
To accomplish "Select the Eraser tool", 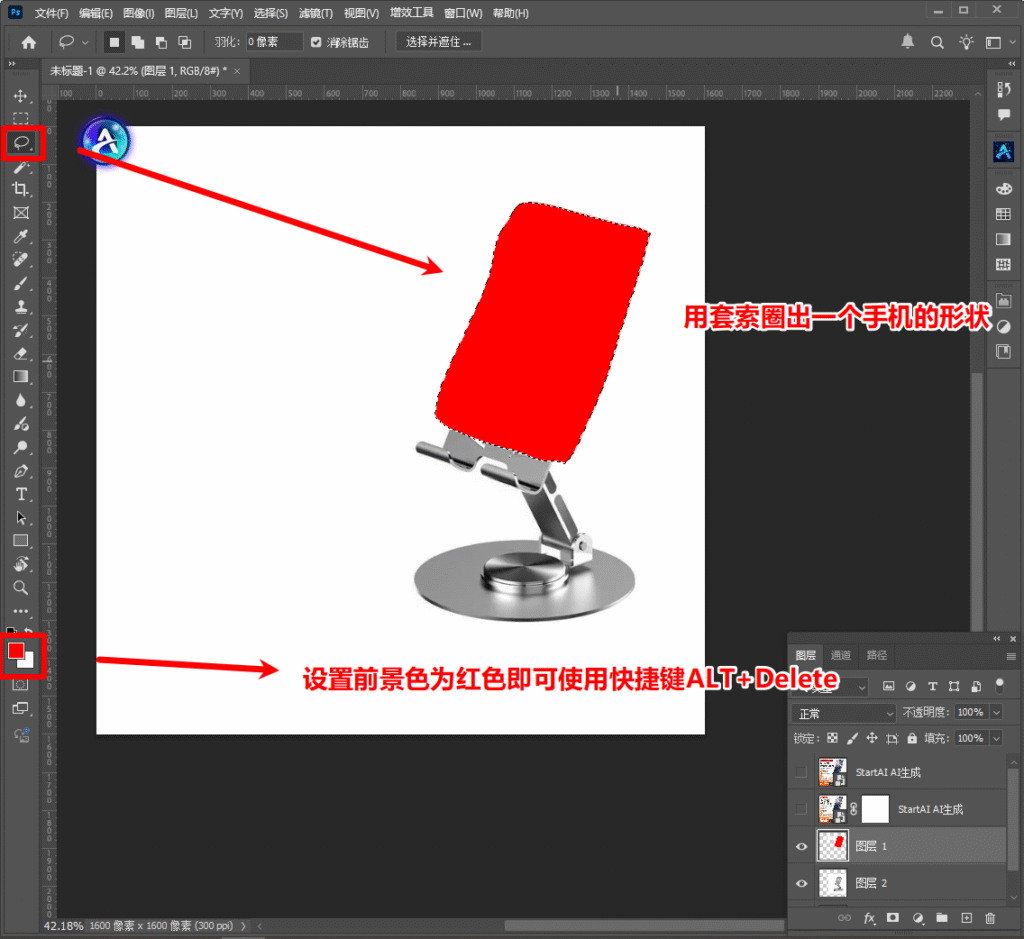I will click(x=21, y=354).
